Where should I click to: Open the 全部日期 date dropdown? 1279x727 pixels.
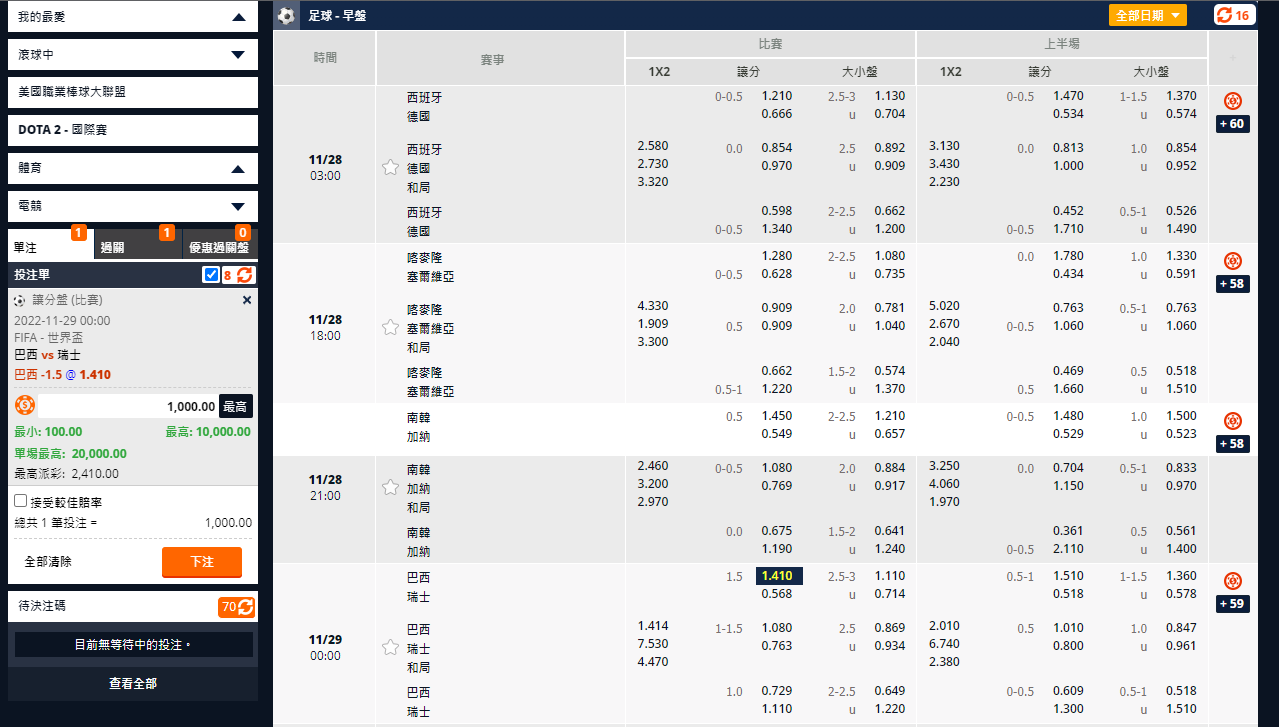[1147, 15]
